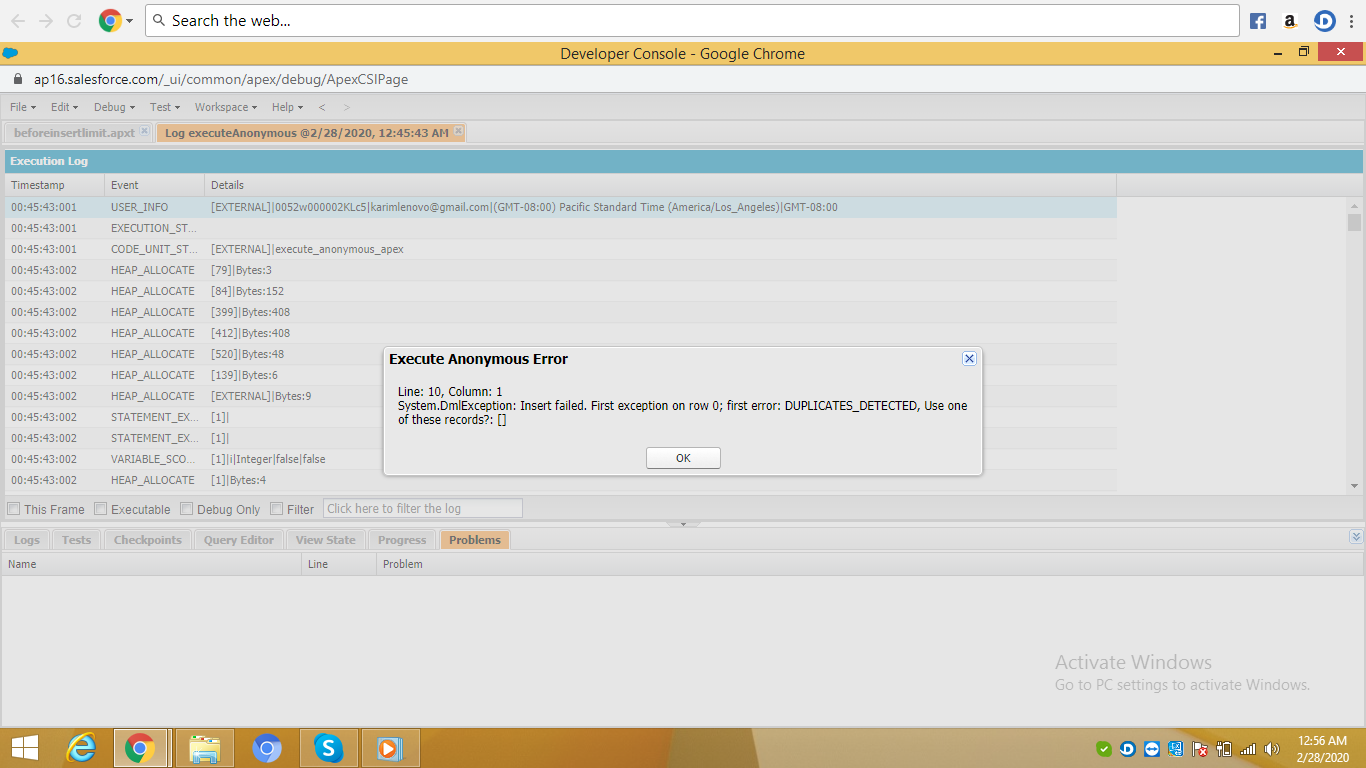
Task: Click the HEAP_ALLOCATE row with Bytes:152
Action: click(x=561, y=291)
